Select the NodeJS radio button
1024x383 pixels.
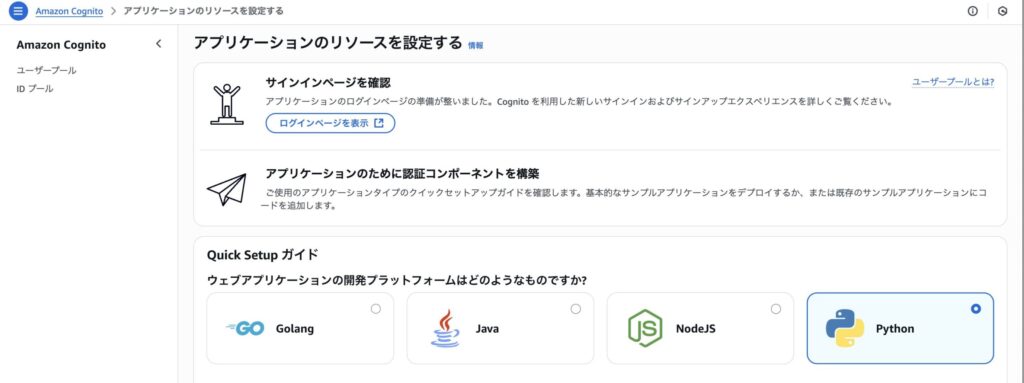(775, 308)
